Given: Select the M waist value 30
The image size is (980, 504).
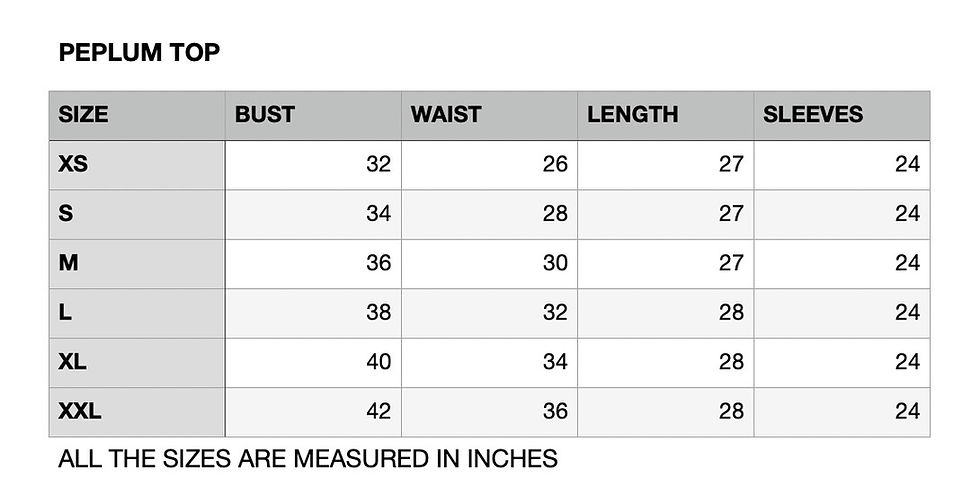Looking at the screenshot, I should [x=555, y=263].
